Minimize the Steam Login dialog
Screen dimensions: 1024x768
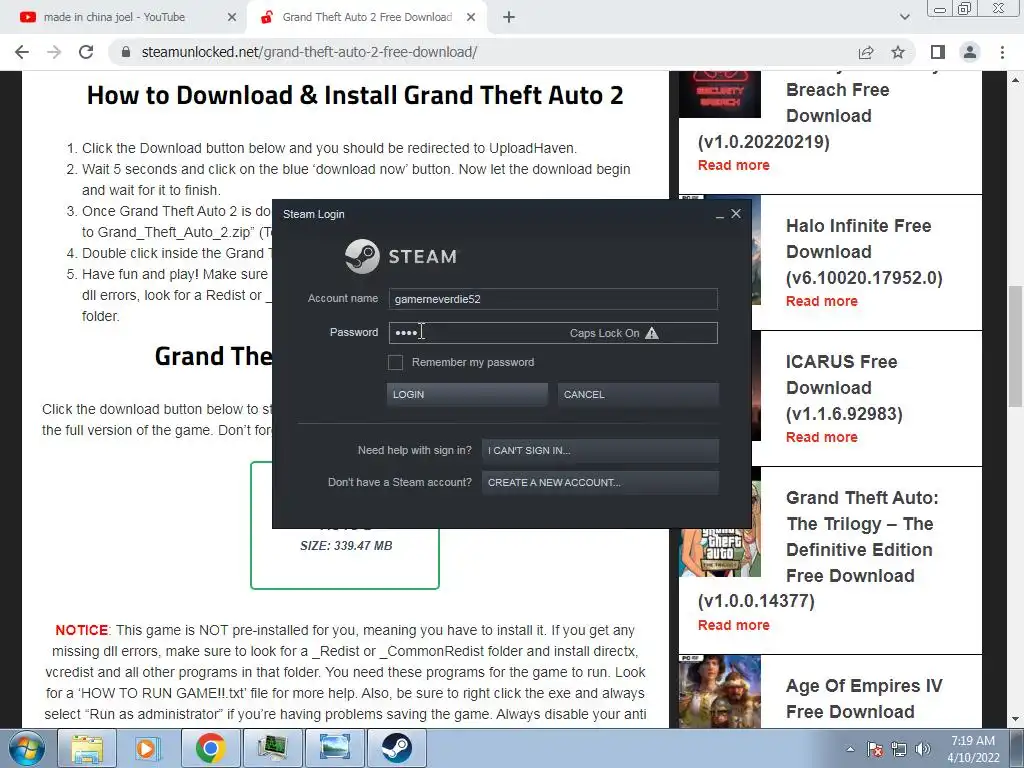pyautogui.click(x=720, y=215)
